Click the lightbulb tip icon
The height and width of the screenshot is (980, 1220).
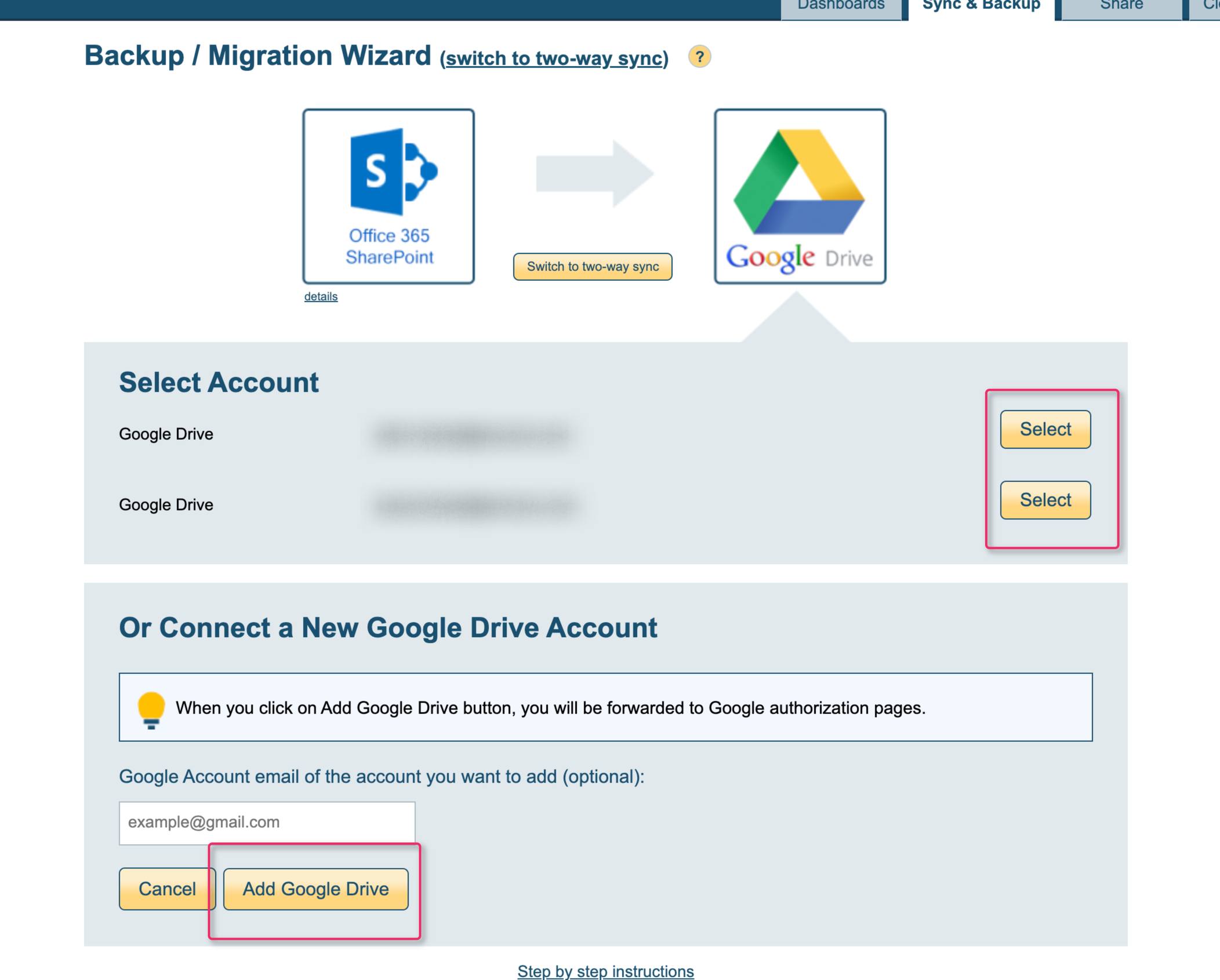(x=151, y=709)
